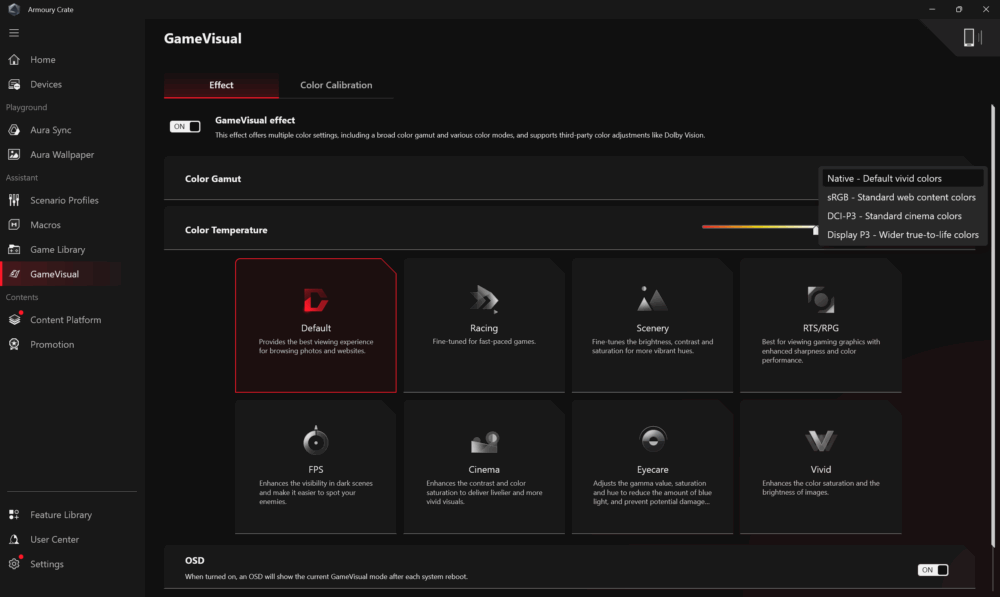The image size is (1000, 597).
Task: Click the Aura Wallpaper icon
Action: coord(14,154)
